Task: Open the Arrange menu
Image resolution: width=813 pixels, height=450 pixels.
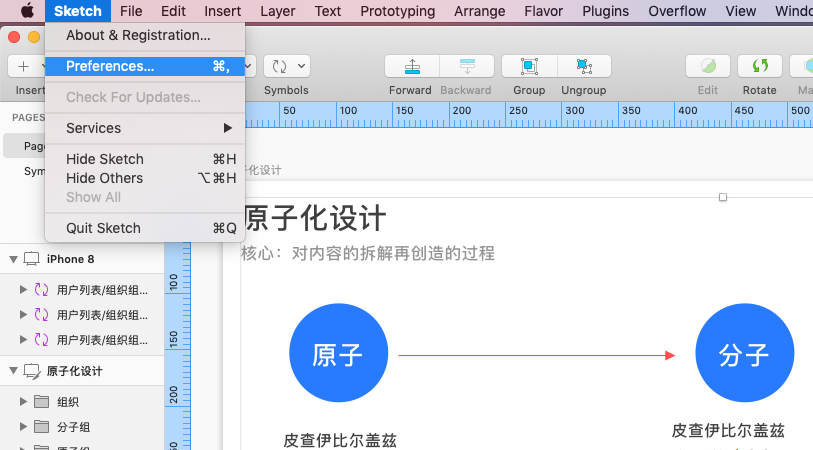Action: (480, 11)
